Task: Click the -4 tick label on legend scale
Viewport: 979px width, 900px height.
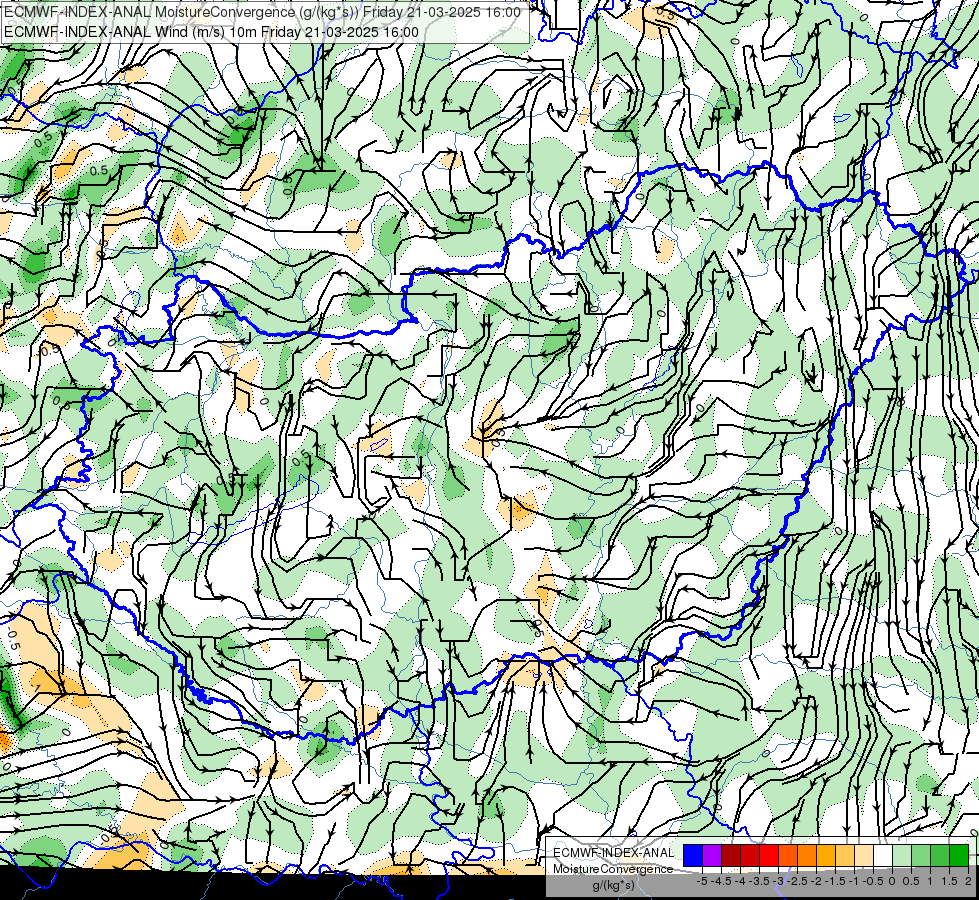Action: pos(740,881)
